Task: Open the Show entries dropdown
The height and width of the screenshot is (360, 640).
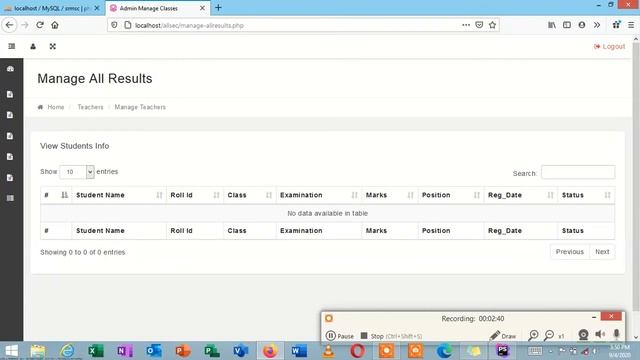Action: click(77, 172)
